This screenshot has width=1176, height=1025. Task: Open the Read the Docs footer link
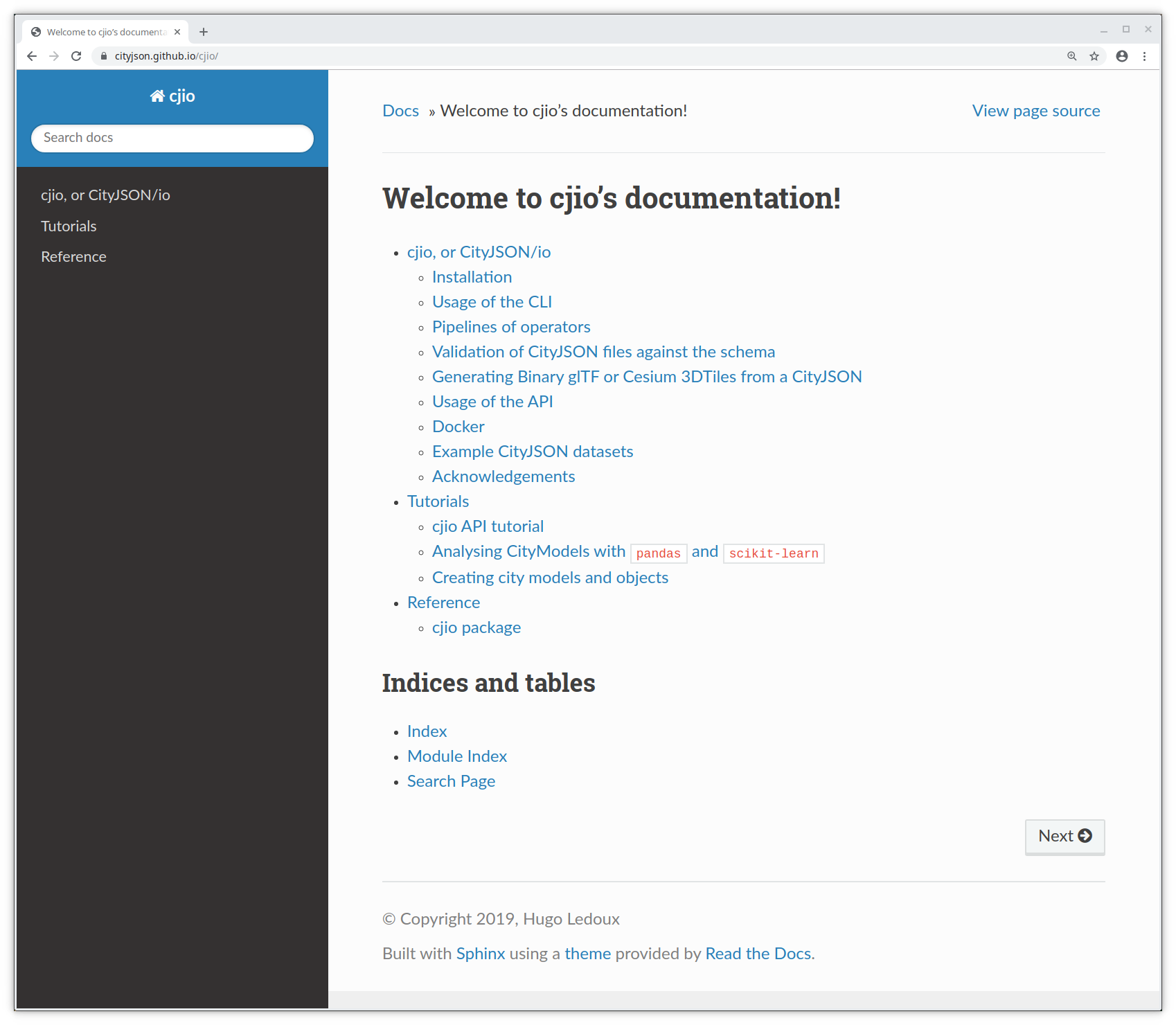coord(758,954)
